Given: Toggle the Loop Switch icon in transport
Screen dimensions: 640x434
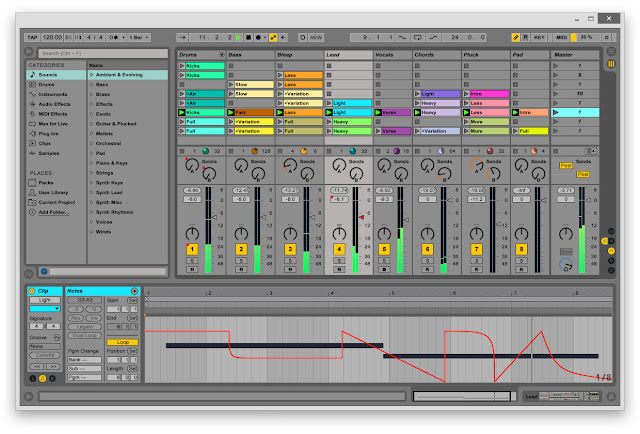Looking at the screenshot, I should coord(418,38).
